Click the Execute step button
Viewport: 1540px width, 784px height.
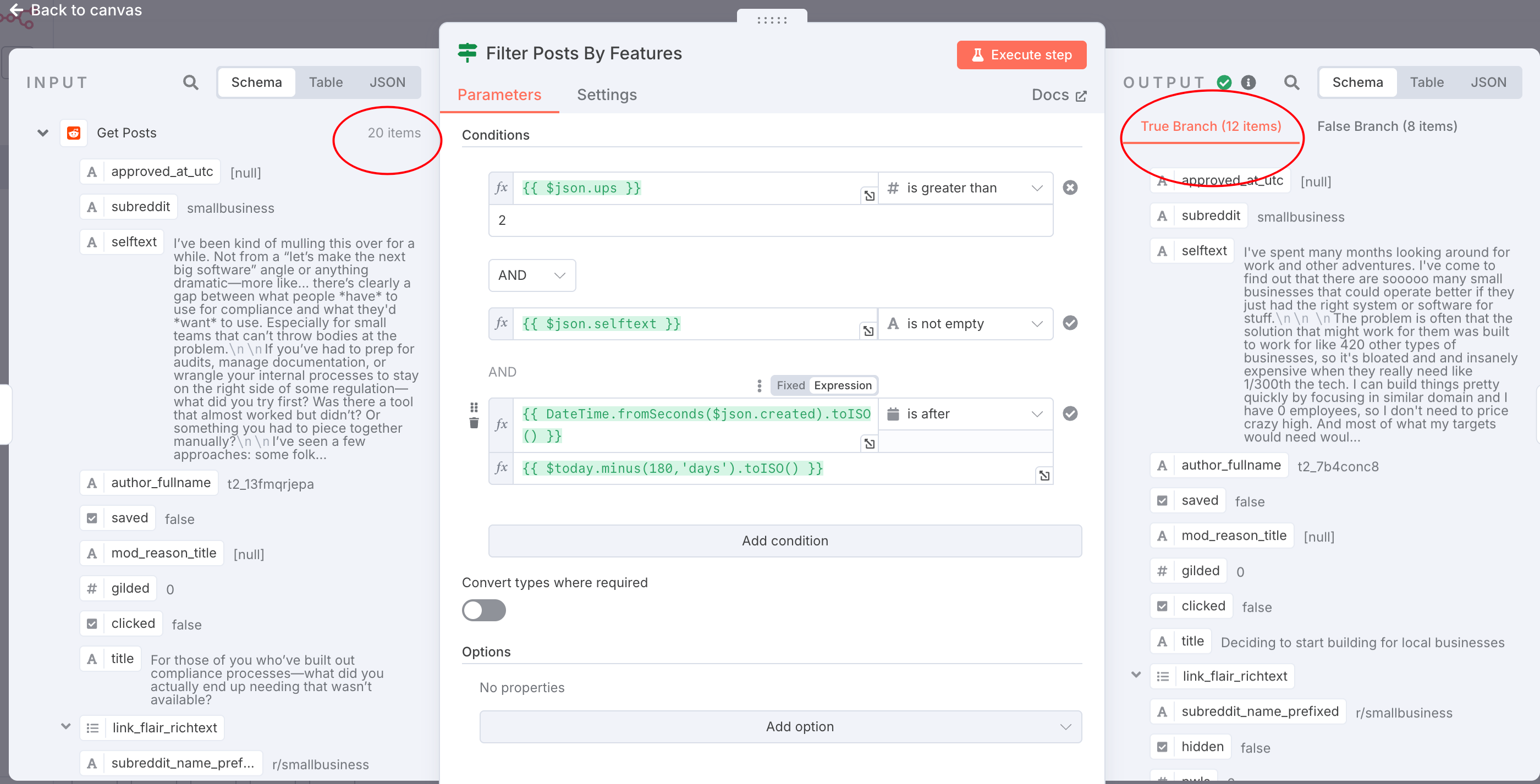point(1021,55)
